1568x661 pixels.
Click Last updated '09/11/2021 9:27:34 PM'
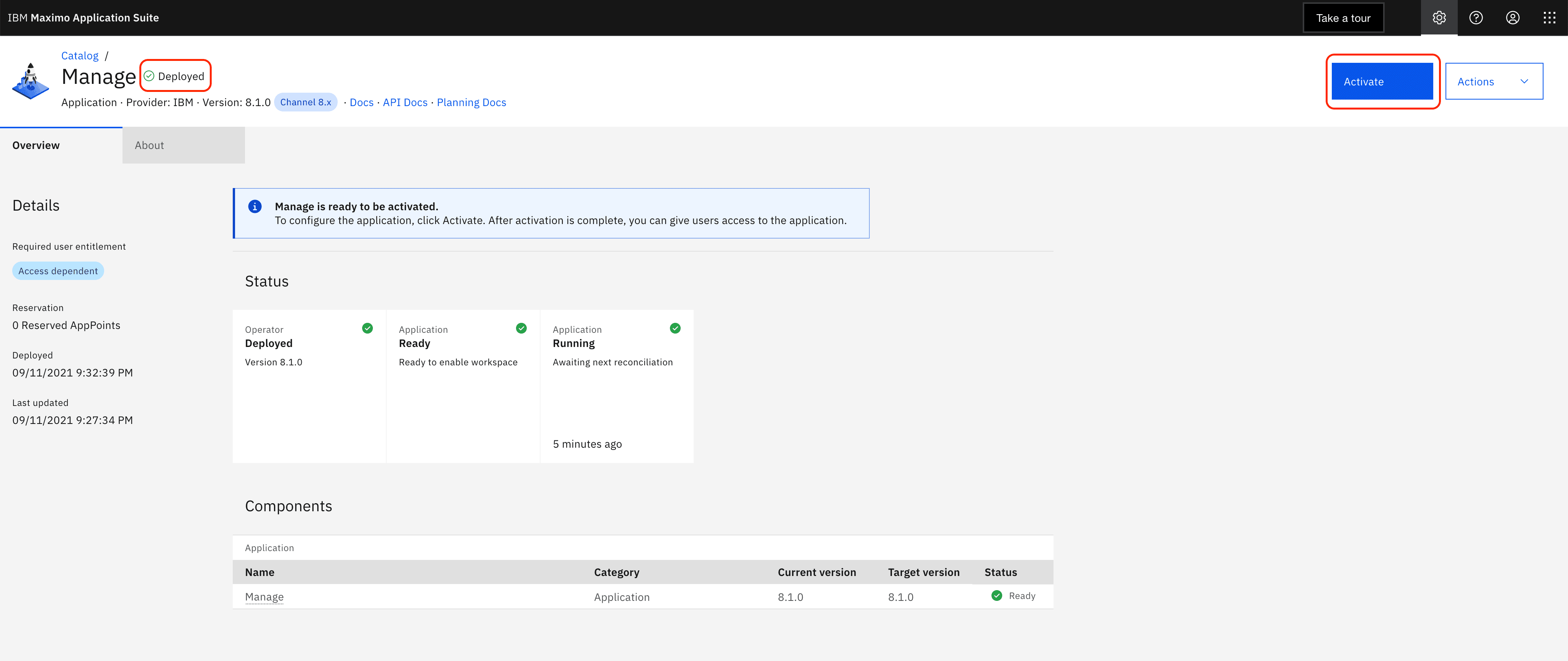[x=72, y=420]
